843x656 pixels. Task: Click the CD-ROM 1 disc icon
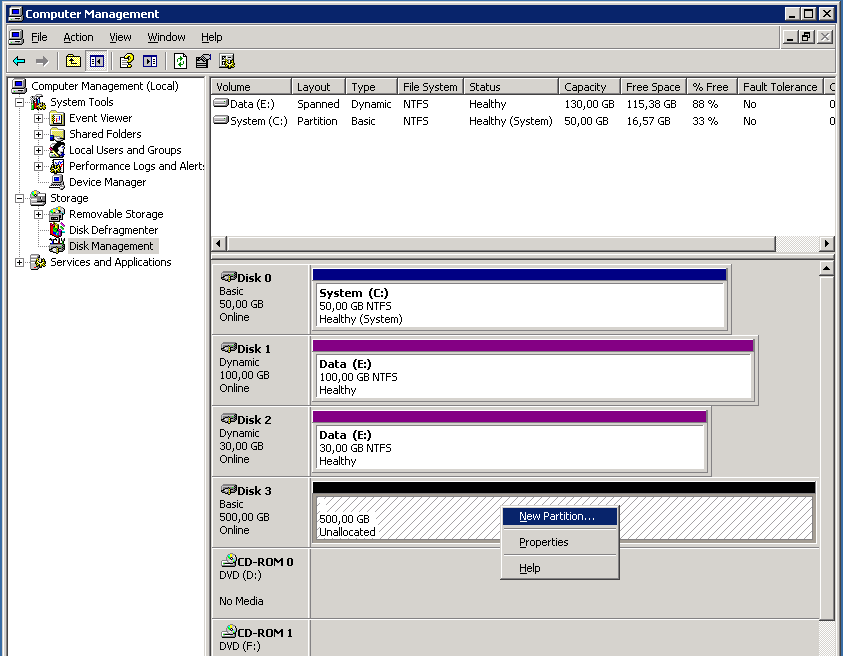coord(228,632)
